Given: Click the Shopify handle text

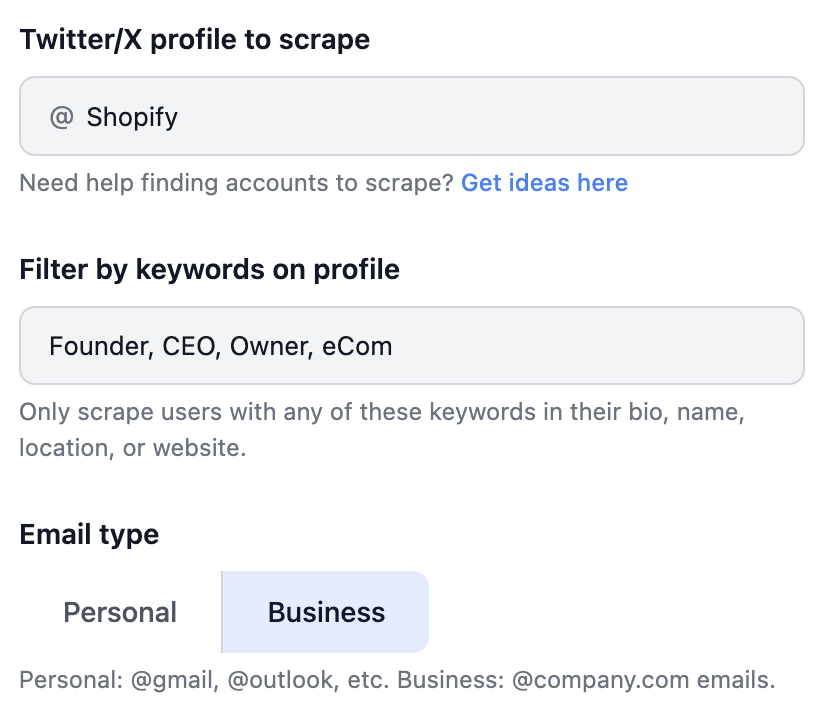Looking at the screenshot, I should 131,116.
